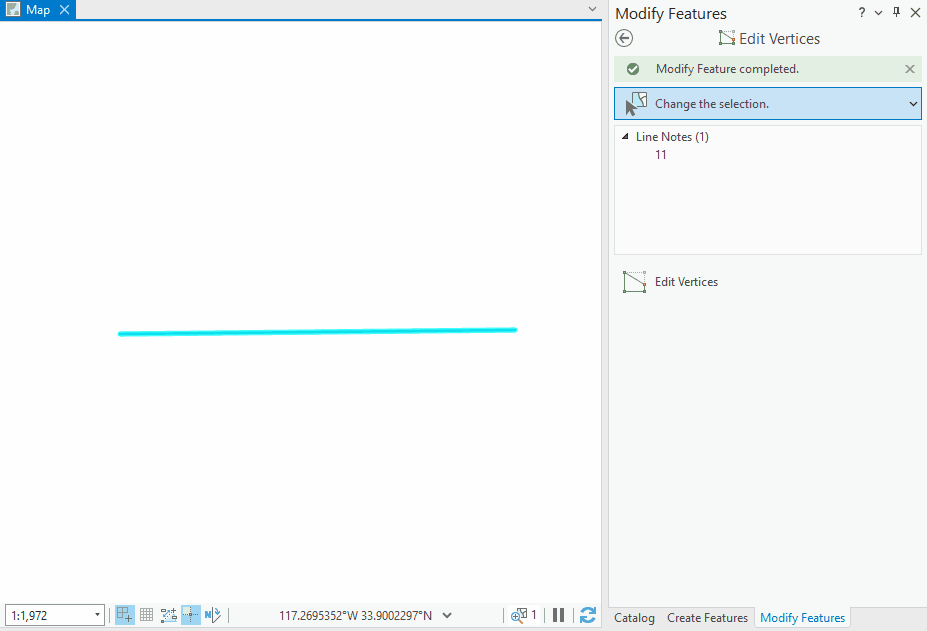Open the Modify Features pane options chevron
927x631 pixels.
879,12
